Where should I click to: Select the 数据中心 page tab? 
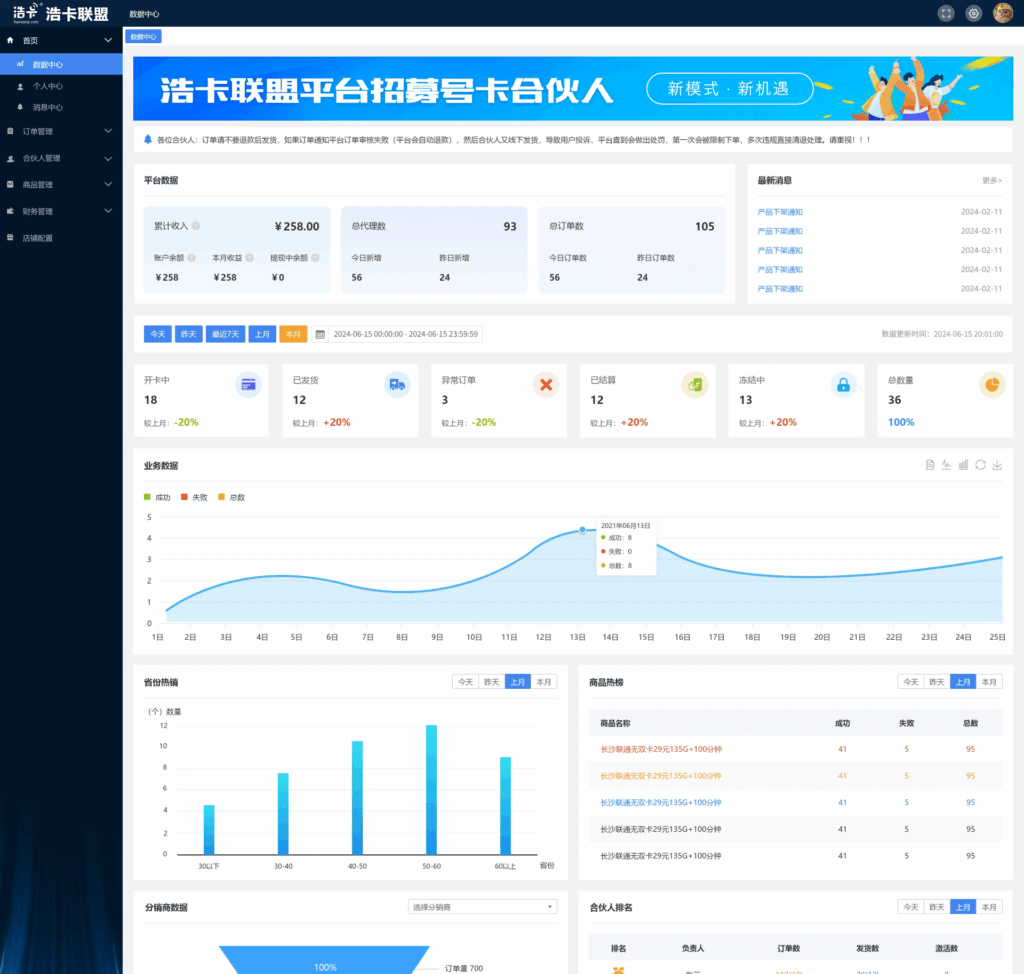pos(144,37)
